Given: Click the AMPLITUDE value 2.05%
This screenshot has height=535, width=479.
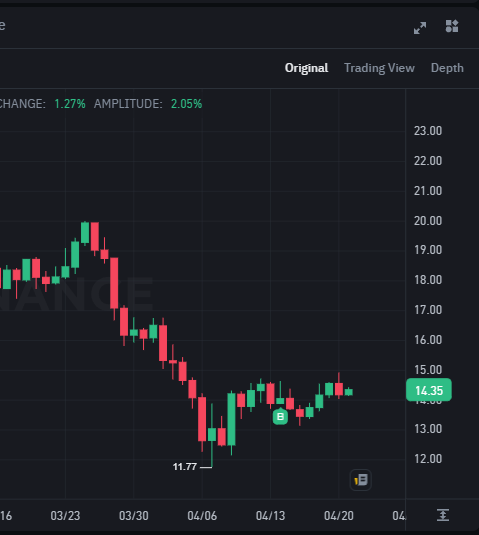Looking at the screenshot, I should pos(186,104).
